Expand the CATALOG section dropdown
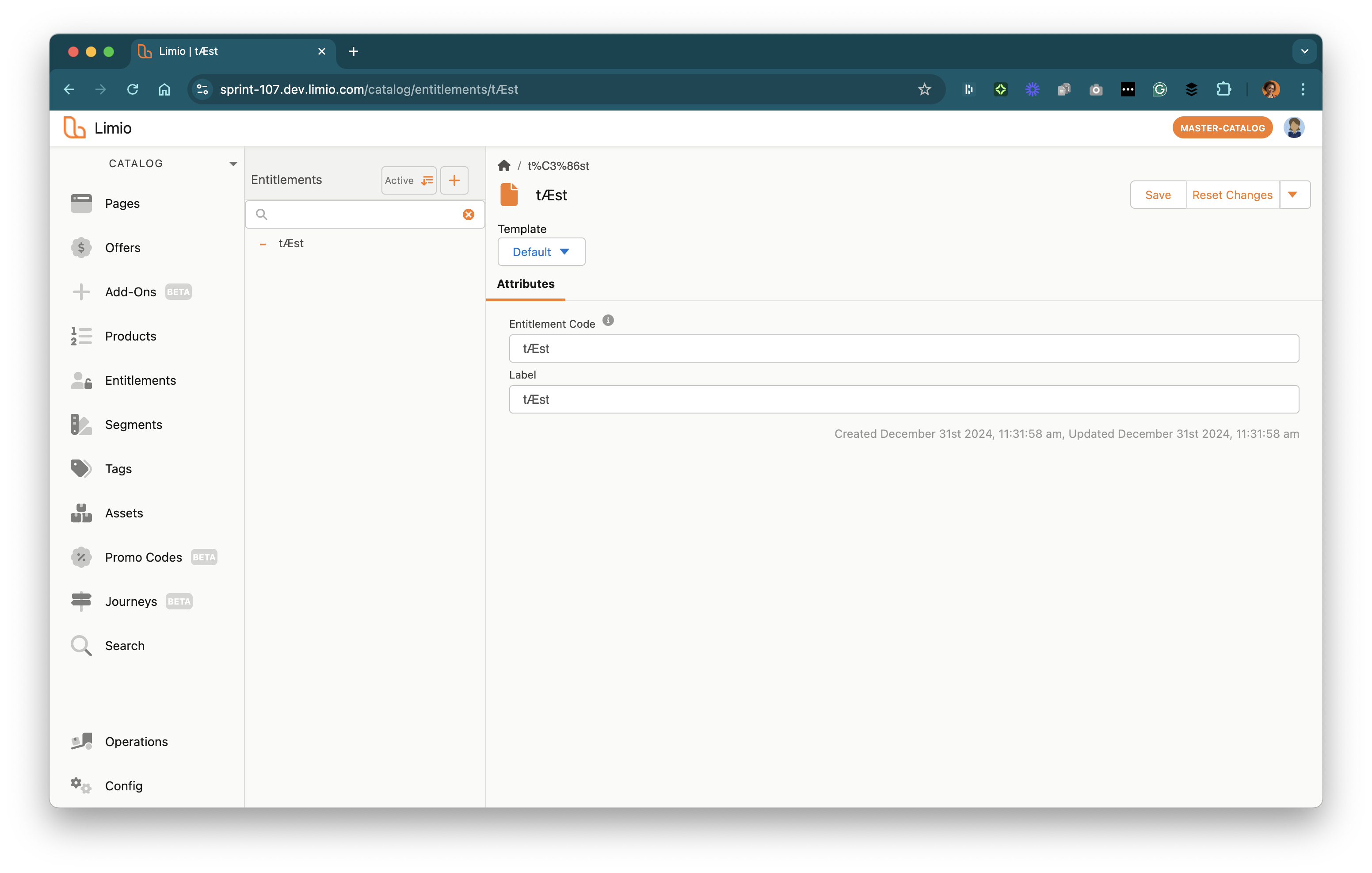Viewport: 1372px width, 873px height. pos(233,164)
